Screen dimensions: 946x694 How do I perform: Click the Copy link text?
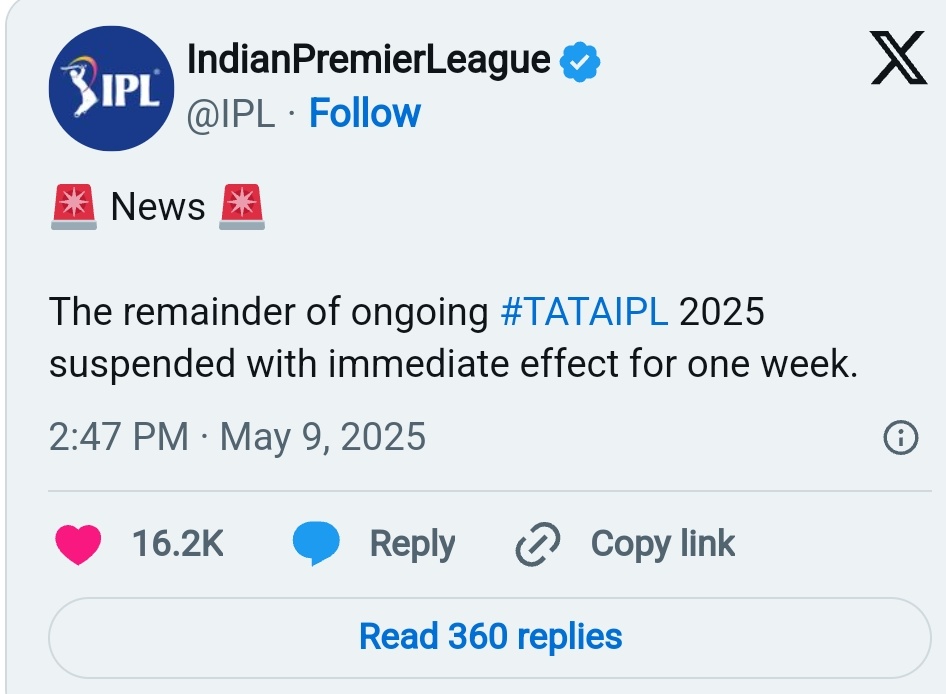click(x=662, y=544)
